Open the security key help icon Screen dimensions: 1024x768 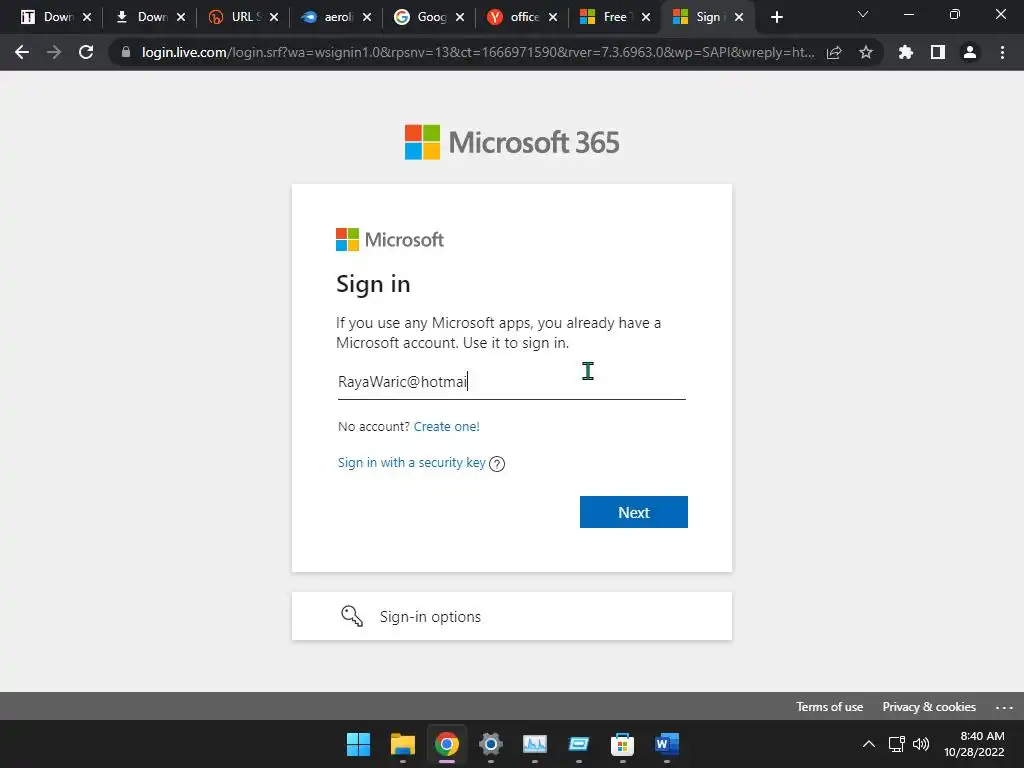point(497,464)
